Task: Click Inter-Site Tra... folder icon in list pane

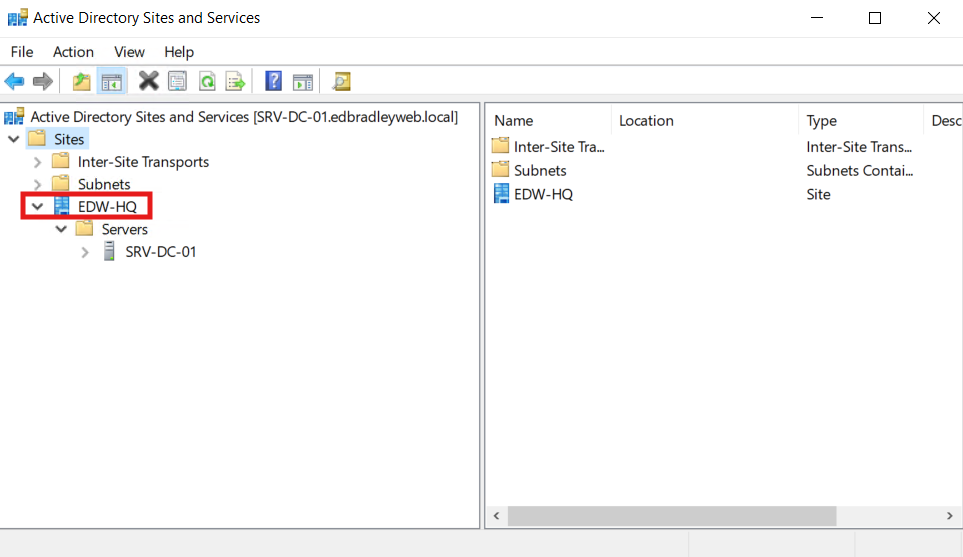Action: tap(500, 146)
